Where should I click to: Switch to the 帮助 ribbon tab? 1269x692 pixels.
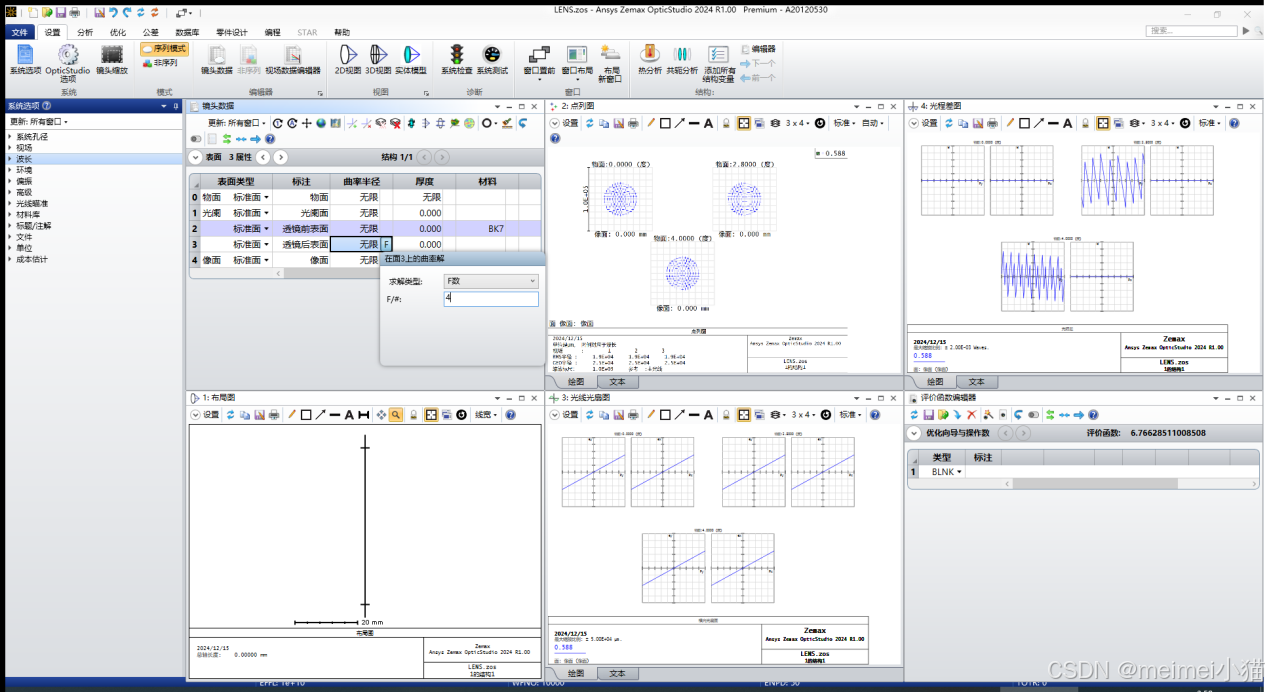[342, 32]
